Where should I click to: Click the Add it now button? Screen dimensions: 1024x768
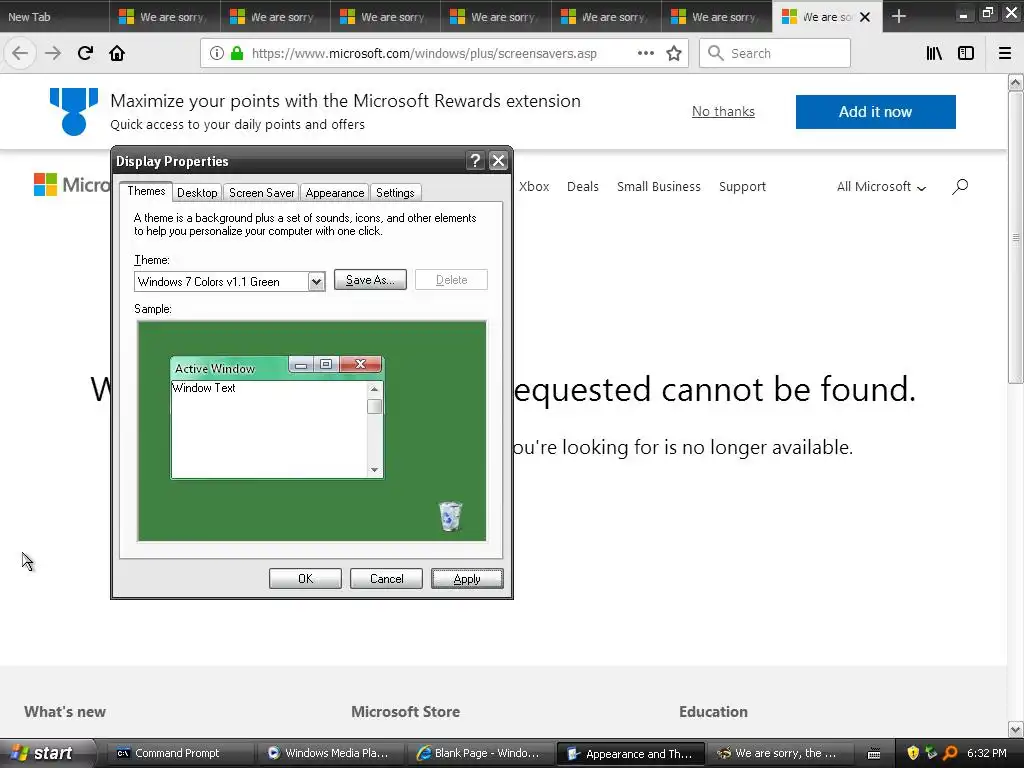pyautogui.click(x=876, y=112)
